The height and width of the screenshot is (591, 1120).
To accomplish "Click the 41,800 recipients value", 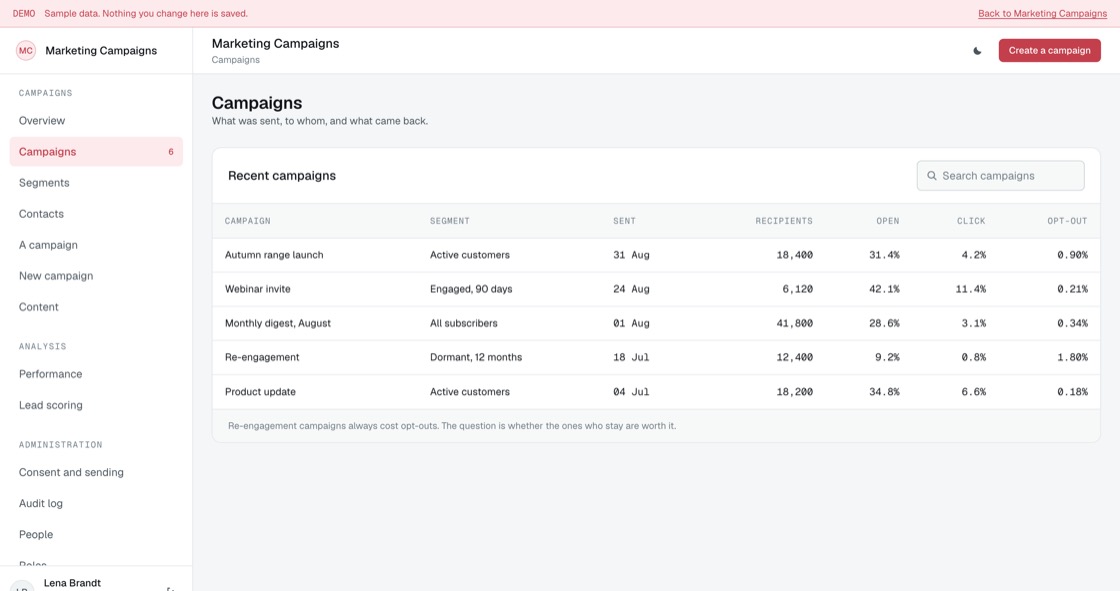I will pos(794,323).
